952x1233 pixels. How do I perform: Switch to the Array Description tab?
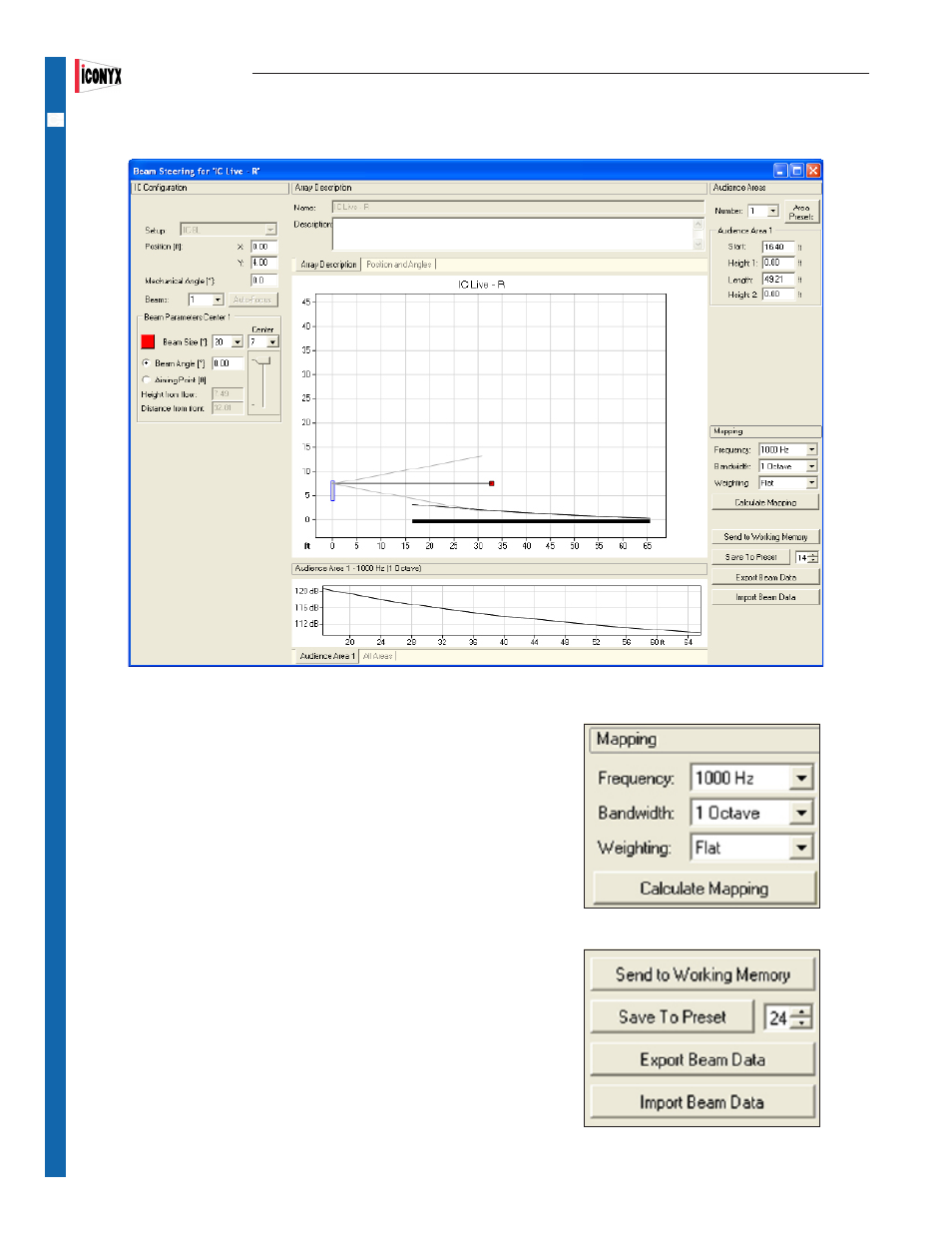coord(328,265)
